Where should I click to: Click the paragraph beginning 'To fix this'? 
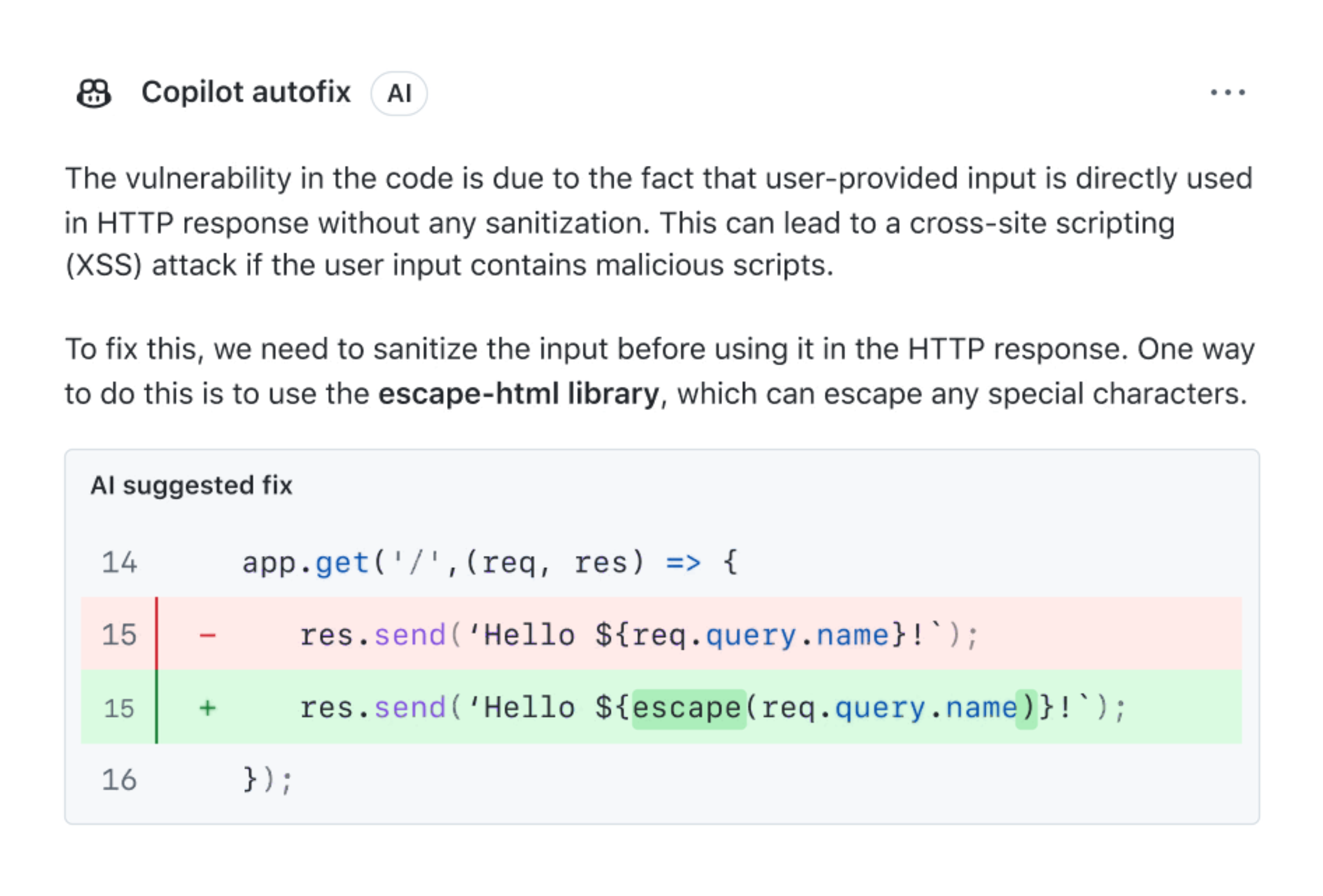coord(660,371)
